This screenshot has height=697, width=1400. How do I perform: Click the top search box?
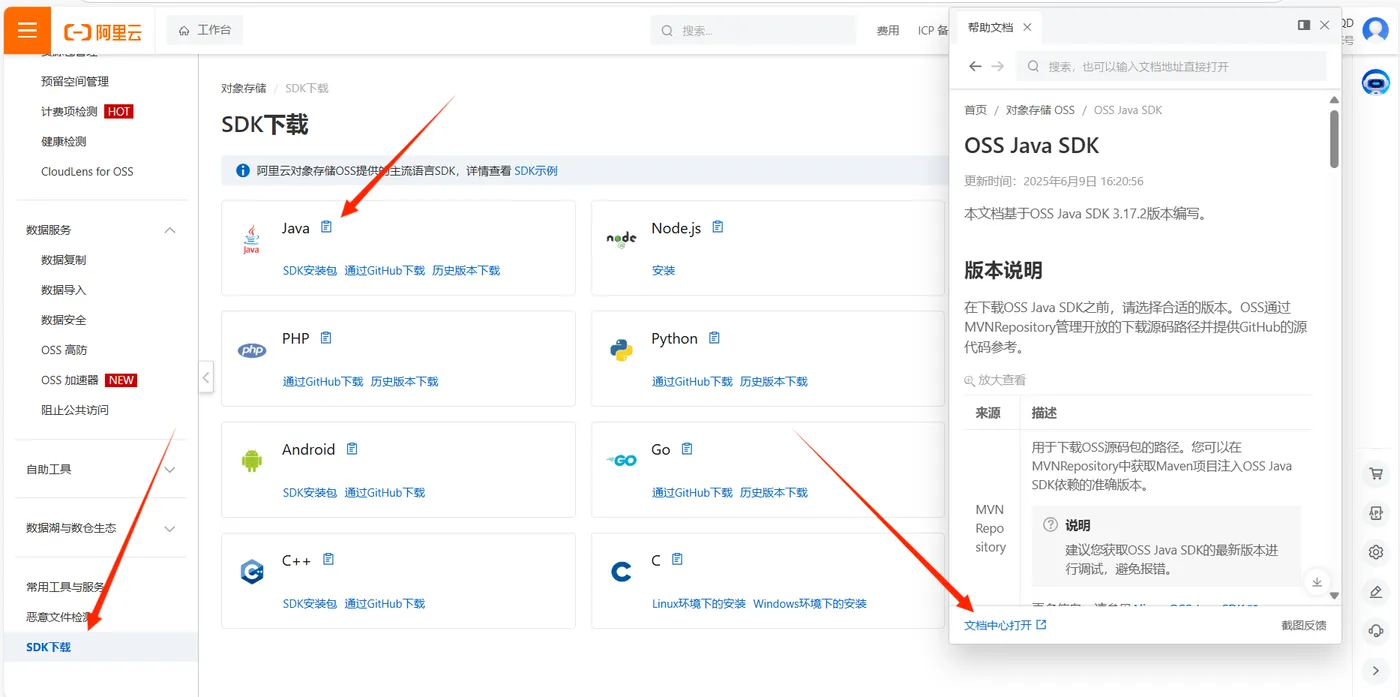pos(753,30)
